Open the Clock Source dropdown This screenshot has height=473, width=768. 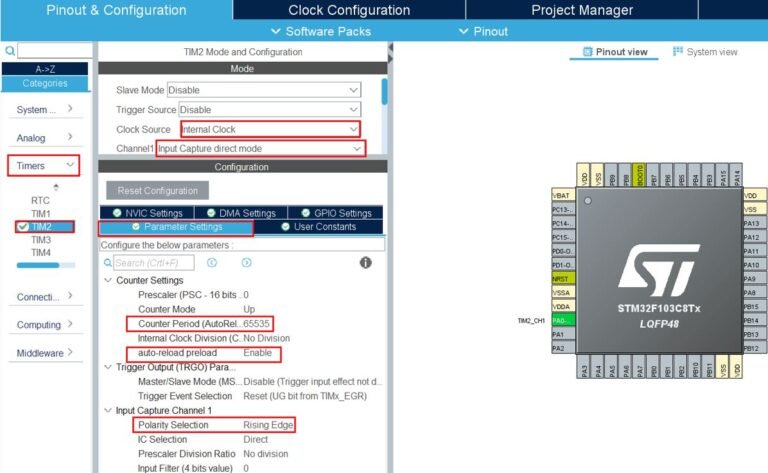270,129
